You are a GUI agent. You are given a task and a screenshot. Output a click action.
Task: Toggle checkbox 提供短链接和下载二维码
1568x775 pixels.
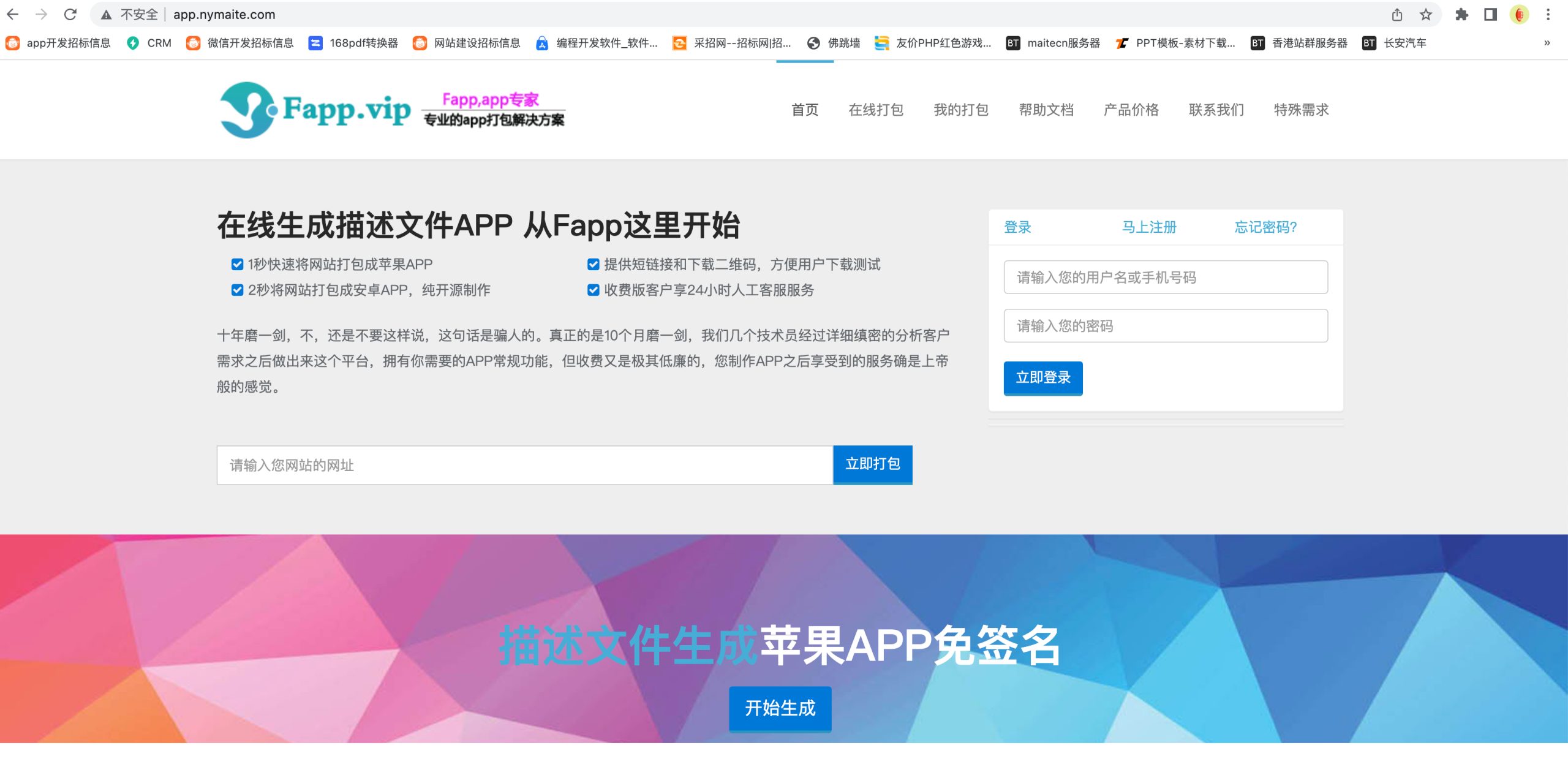[593, 264]
